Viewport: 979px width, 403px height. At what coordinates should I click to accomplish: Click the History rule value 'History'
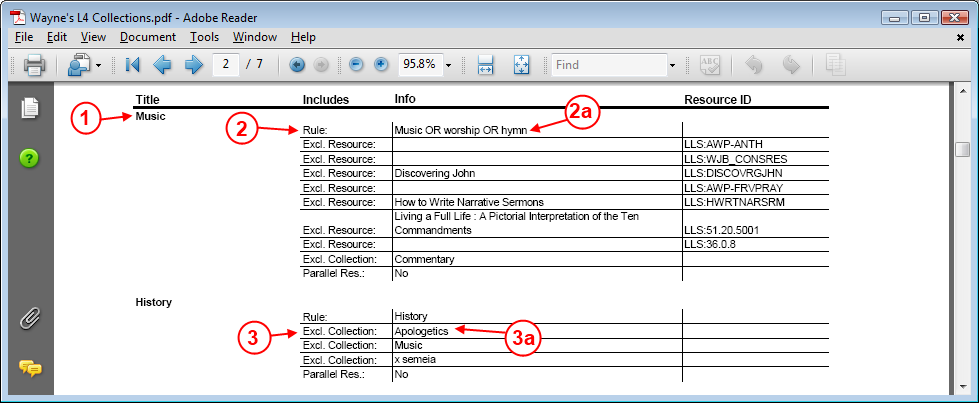(x=411, y=317)
